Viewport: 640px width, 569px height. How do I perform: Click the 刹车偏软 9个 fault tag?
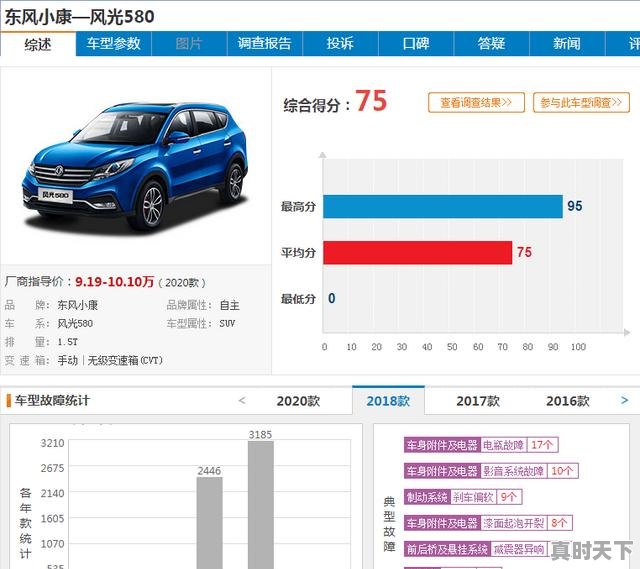(x=463, y=497)
